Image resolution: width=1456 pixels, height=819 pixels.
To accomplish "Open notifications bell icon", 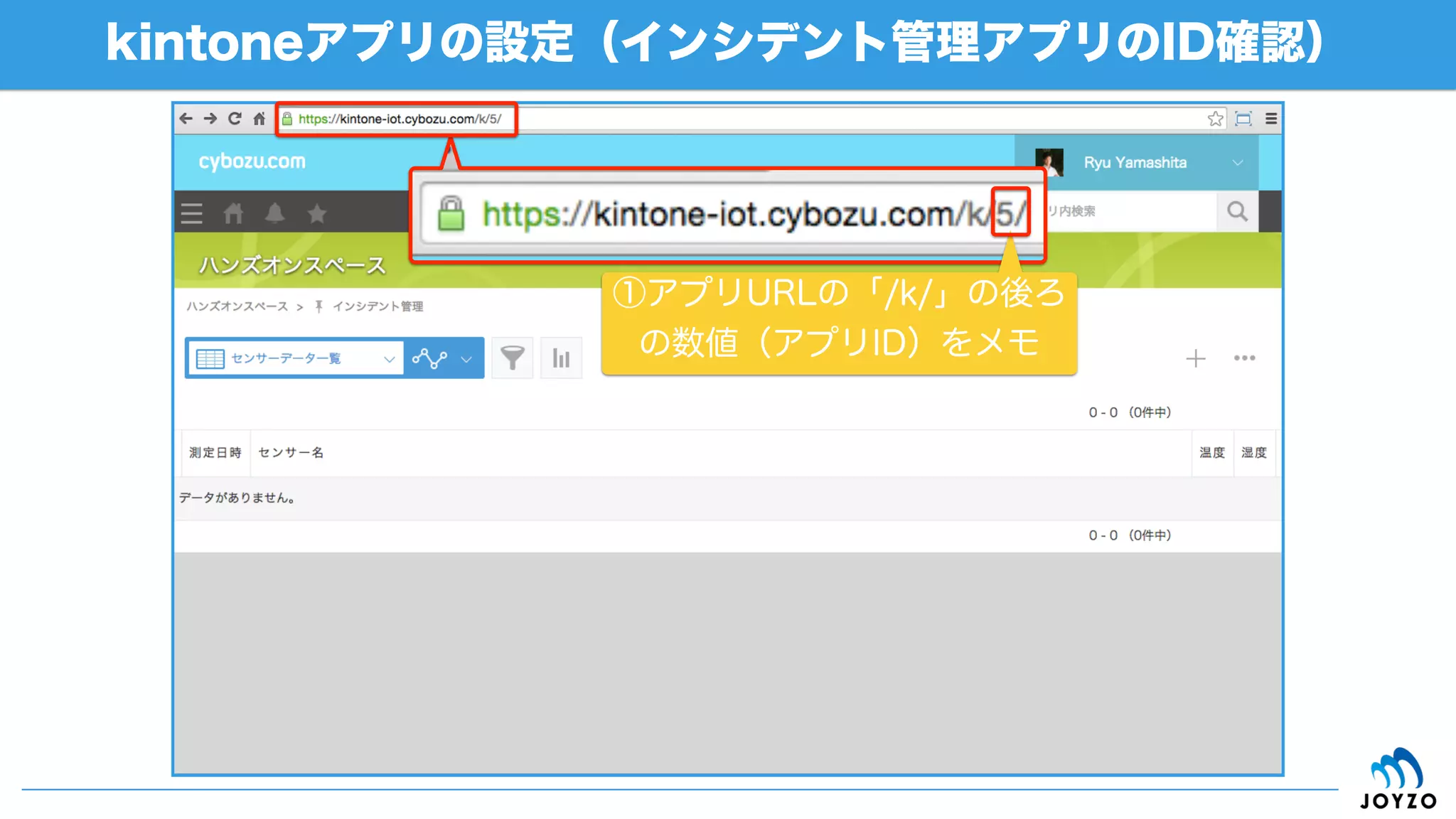I will [275, 213].
